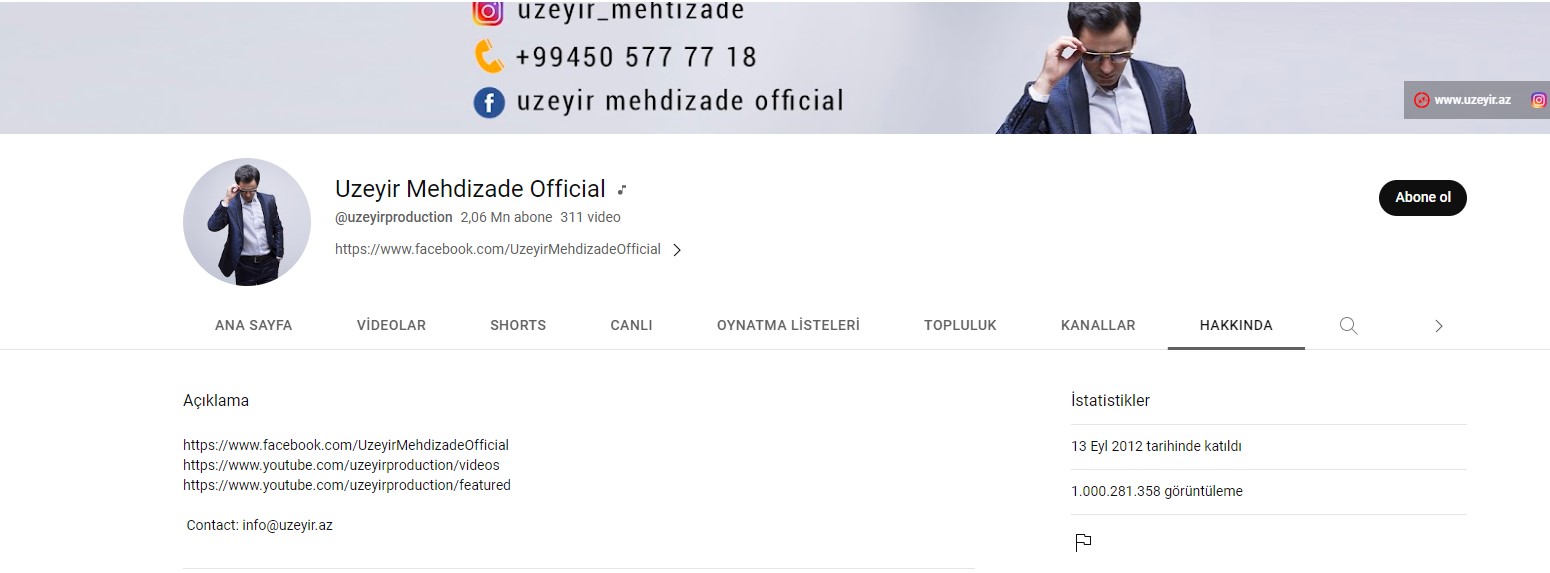The width and height of the screenshot is (1550, 573).
Task: Open the uzeyirproduction/videos link in description
Action: (x=341, y=465)
